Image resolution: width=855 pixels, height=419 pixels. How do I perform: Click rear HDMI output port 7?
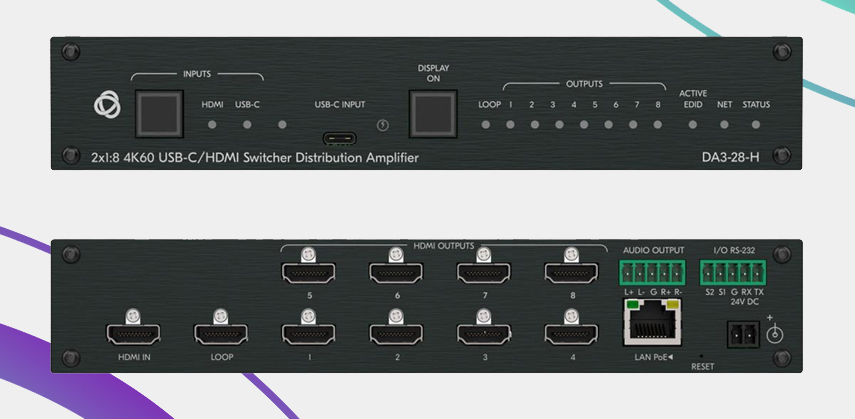(484, 273)
